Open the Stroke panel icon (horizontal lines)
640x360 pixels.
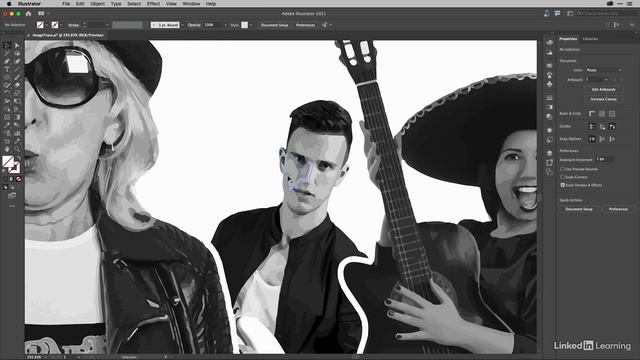pos(549,98)
